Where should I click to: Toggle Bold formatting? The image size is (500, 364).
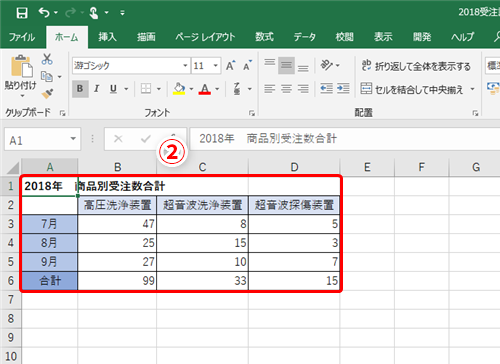[80, 89]
